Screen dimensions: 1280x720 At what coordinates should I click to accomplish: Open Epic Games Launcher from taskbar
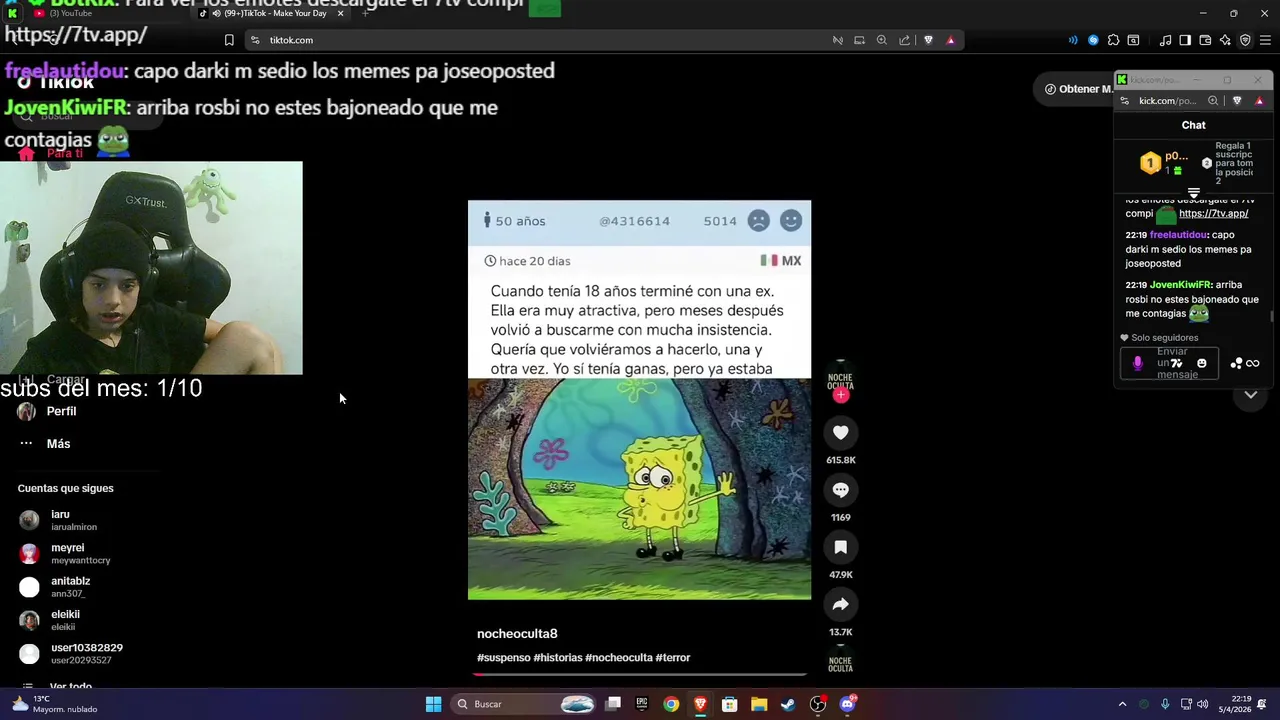point(642,704)
